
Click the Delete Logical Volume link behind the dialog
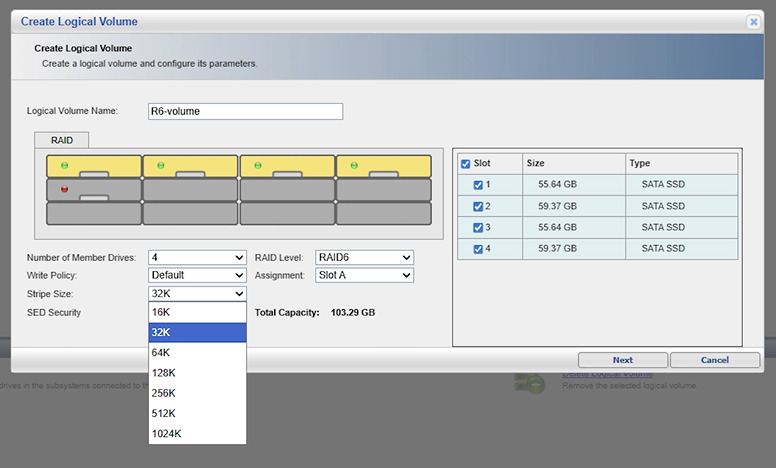click(607, 375)
